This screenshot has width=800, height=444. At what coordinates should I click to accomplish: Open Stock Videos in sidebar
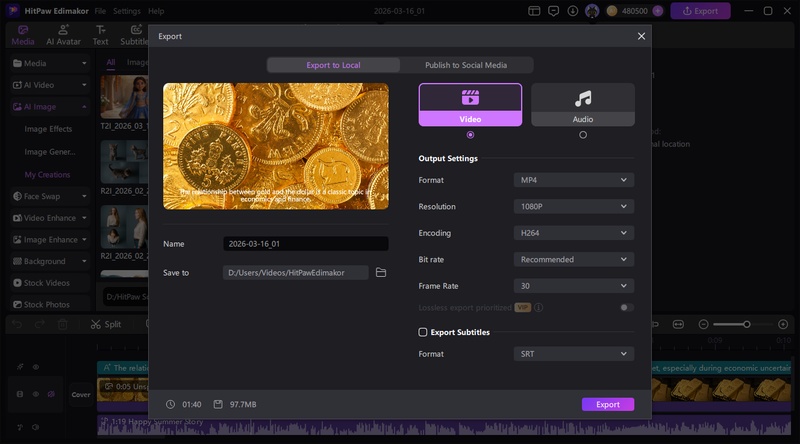tap(50, 283)
